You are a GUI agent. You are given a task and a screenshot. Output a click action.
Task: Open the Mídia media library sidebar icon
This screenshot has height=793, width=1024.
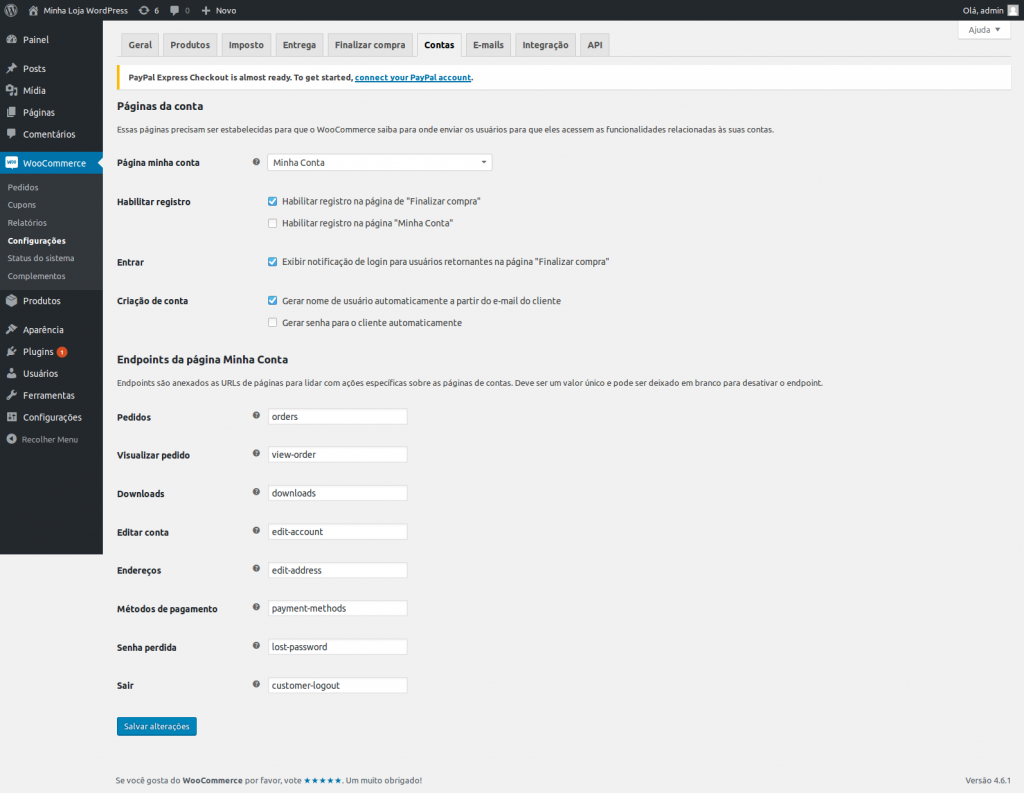tap(10, 90)
